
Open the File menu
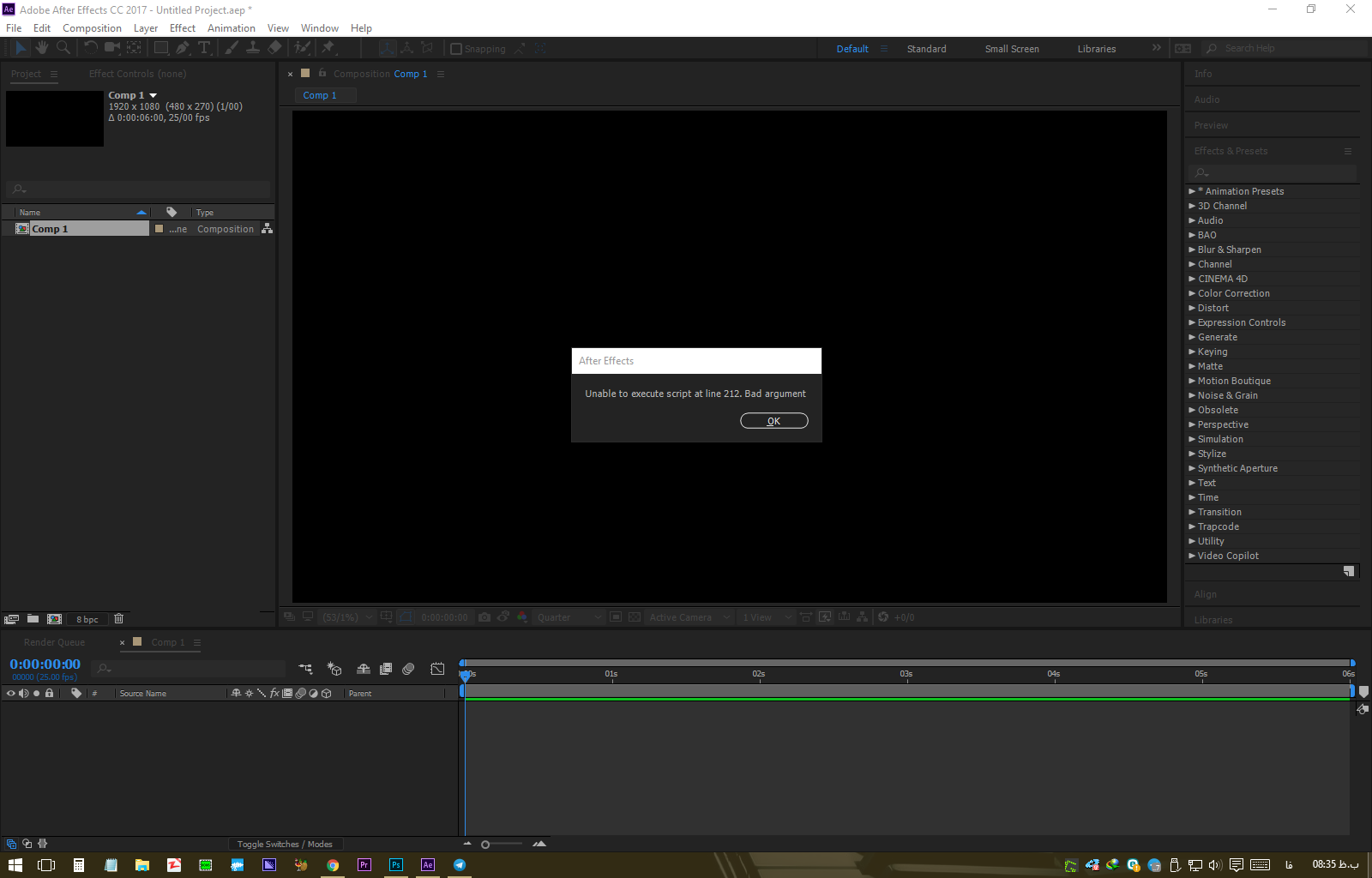14,28
